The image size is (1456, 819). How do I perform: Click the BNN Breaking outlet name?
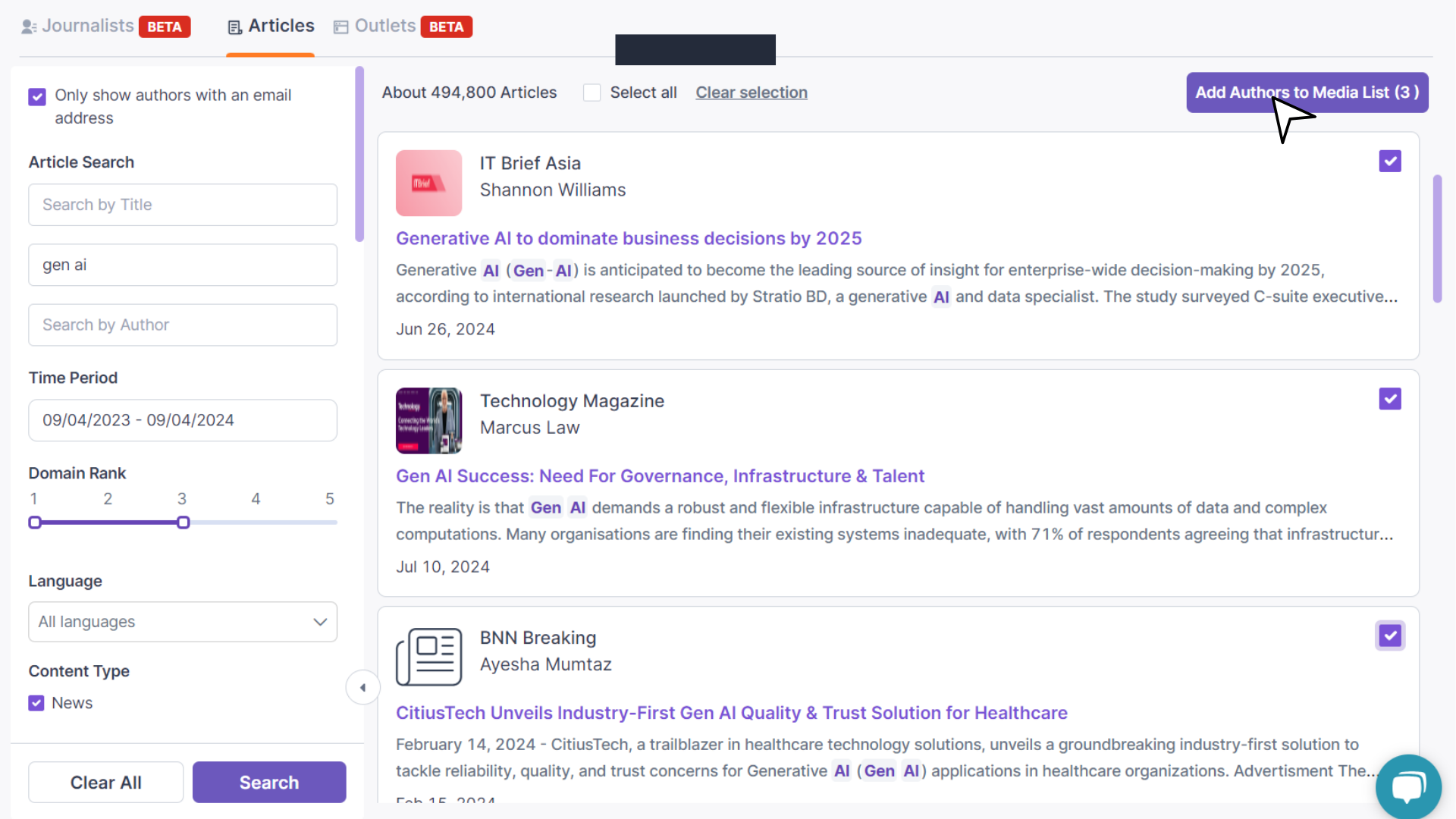pos(538,638)
